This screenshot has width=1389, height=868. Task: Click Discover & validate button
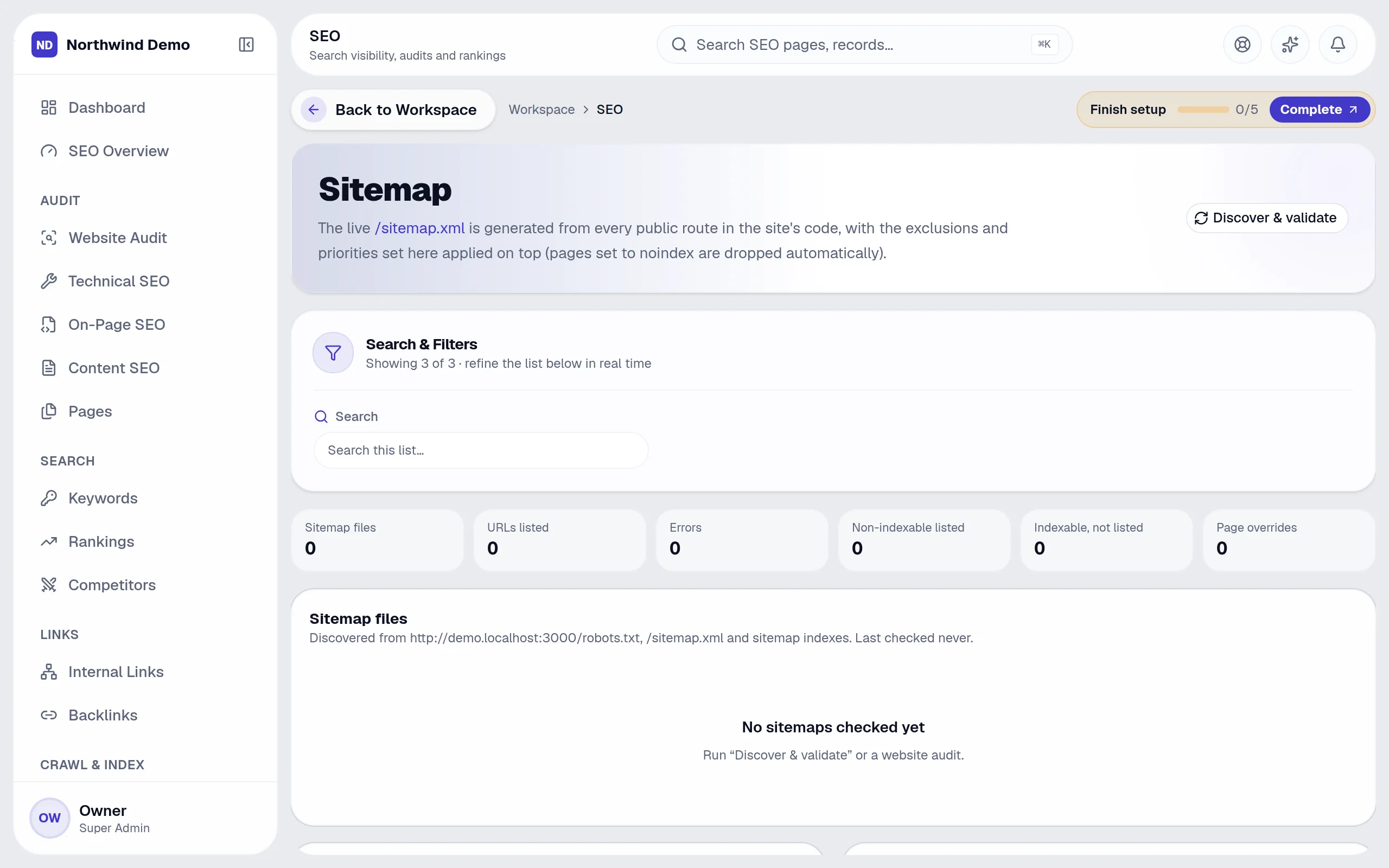tap(1267, 218)
